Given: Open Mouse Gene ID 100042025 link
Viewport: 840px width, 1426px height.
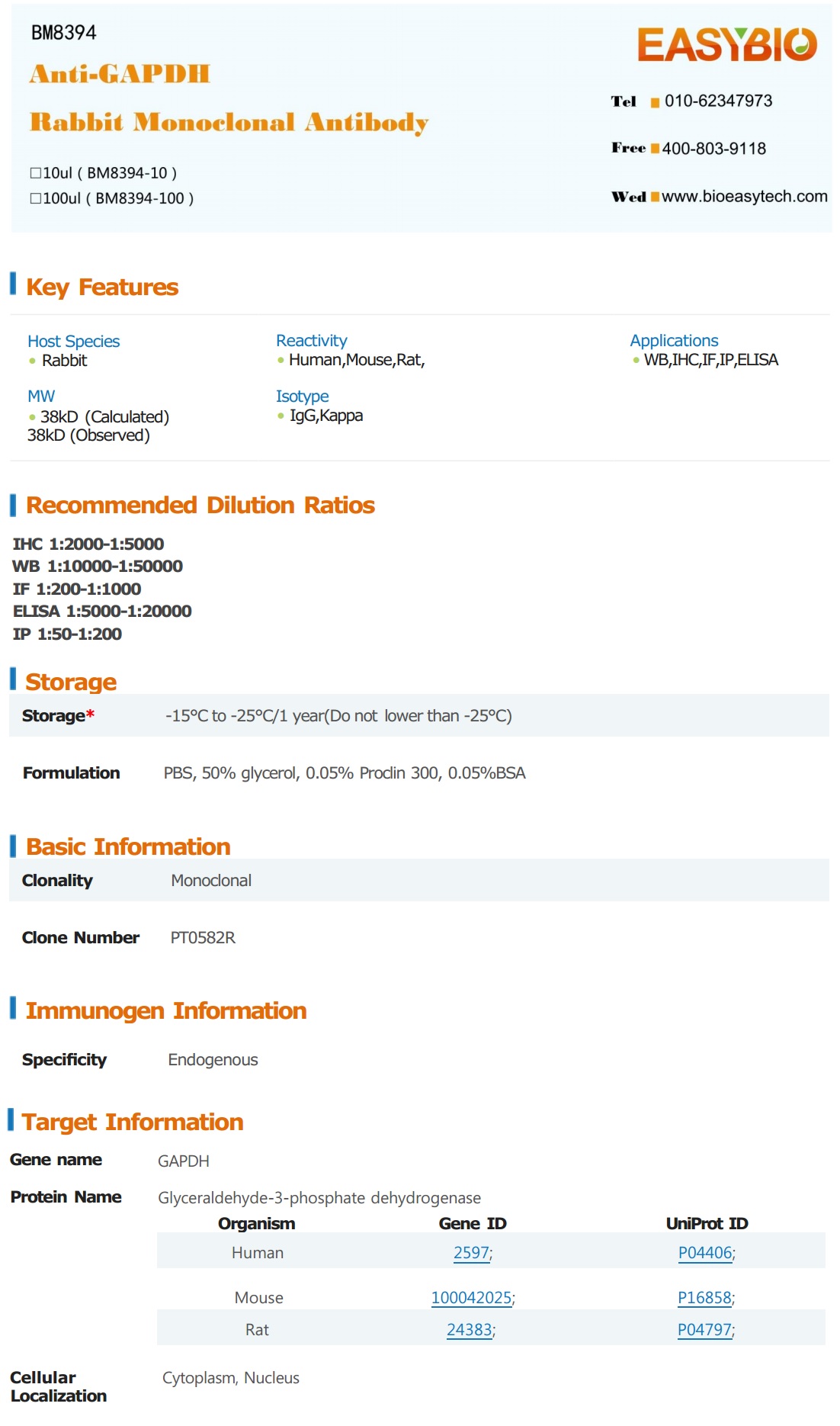Looking at the screenshot, I should click(471, 1298).
